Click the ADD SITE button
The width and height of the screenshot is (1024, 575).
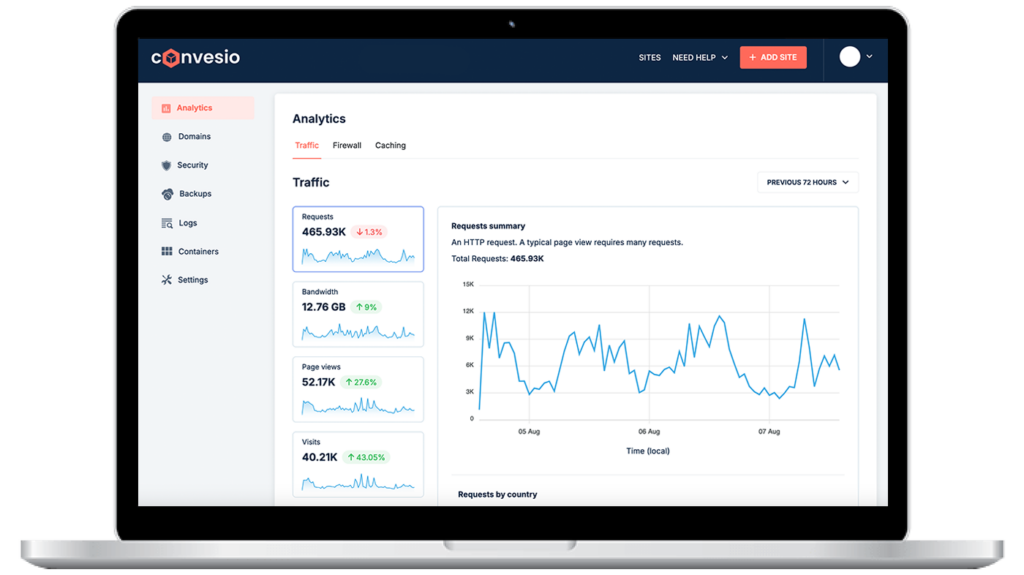click(x=773, y=58)
